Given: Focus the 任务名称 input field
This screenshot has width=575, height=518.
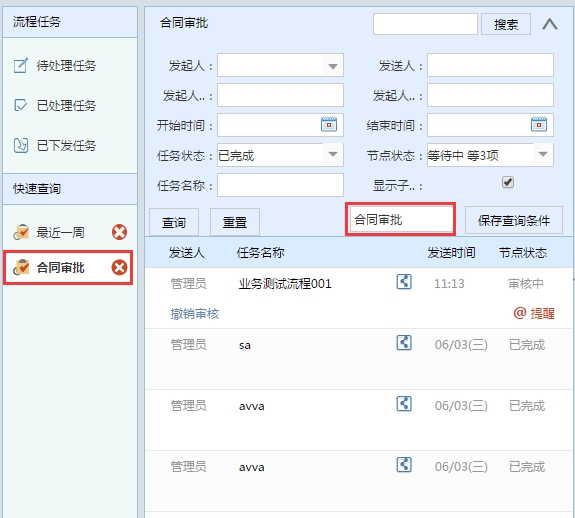Looking at the screenshot, I should [x=280, y=185].
